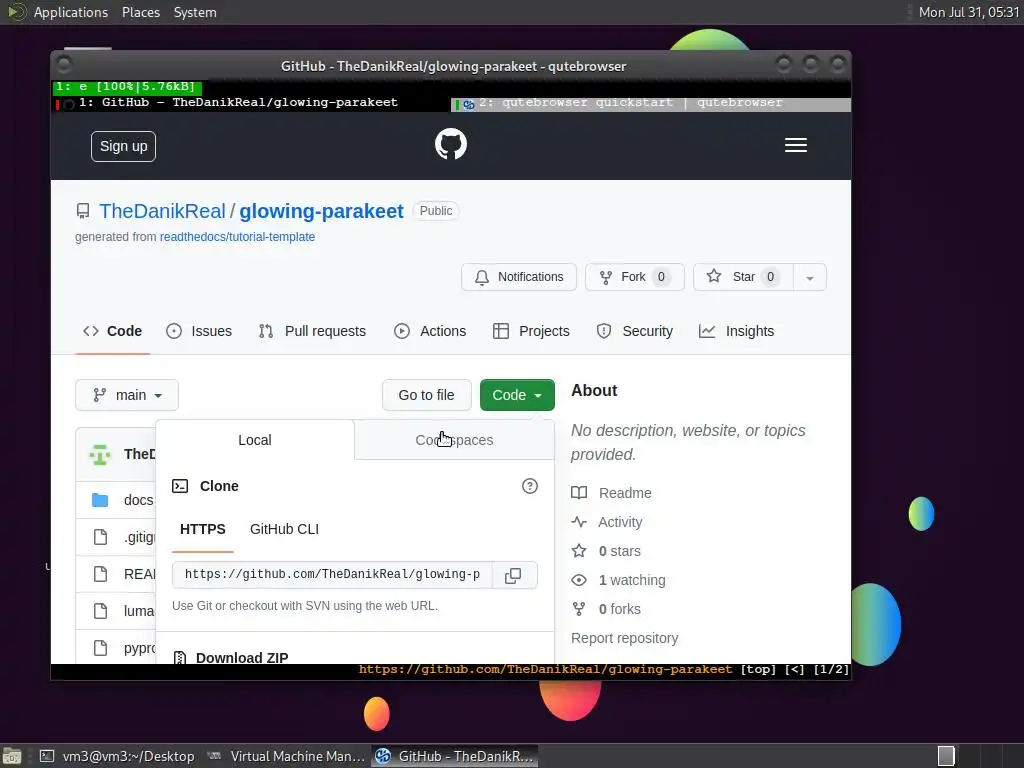Select the Code repository tab
1024x768 pixels.
point(112,331)
